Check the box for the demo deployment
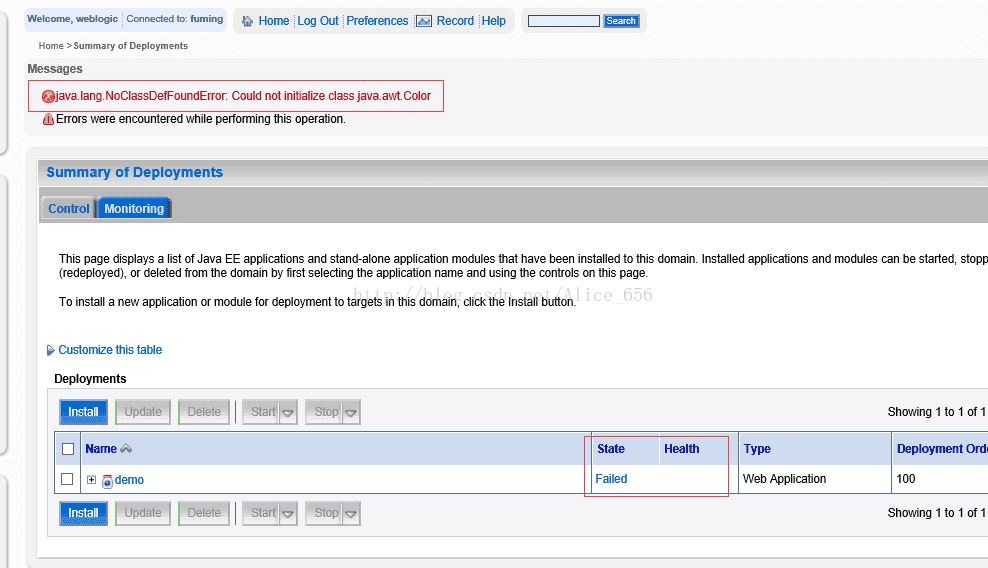 67,479
